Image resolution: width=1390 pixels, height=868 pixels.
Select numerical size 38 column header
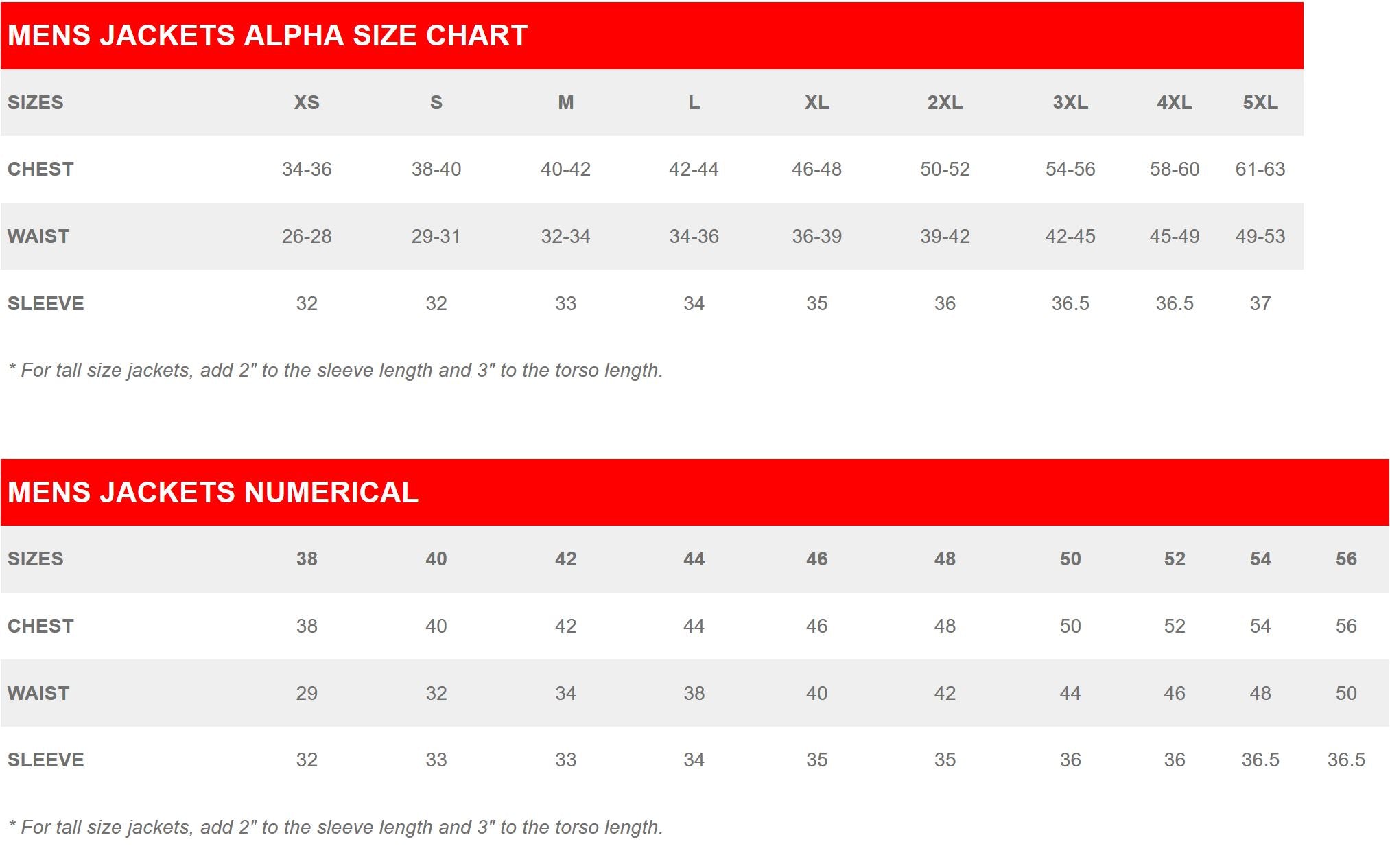coord(307,559)
